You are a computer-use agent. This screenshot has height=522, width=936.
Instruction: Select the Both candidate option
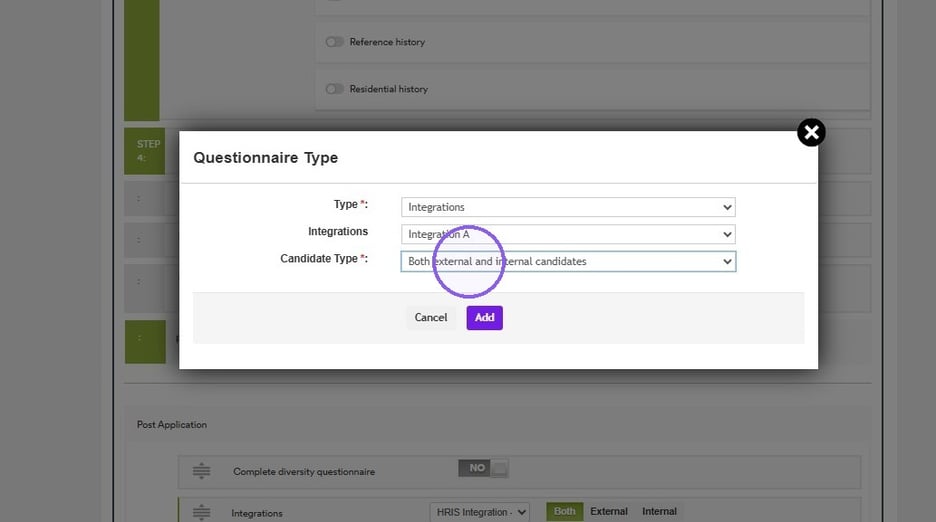(565, 511)
